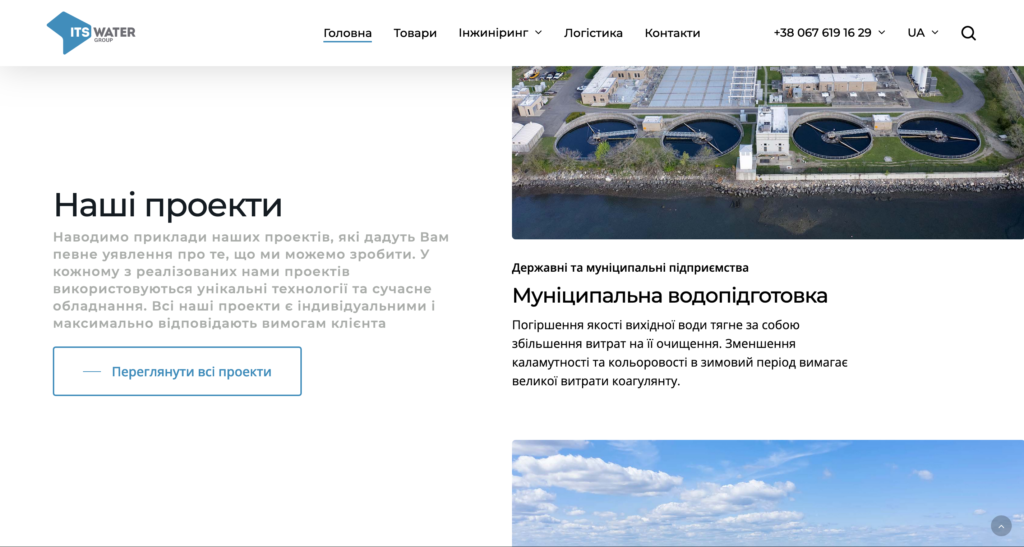Open the Муніципальна водопідготовка project title
Screen dimensions: 1024x547
click(669, 296)
